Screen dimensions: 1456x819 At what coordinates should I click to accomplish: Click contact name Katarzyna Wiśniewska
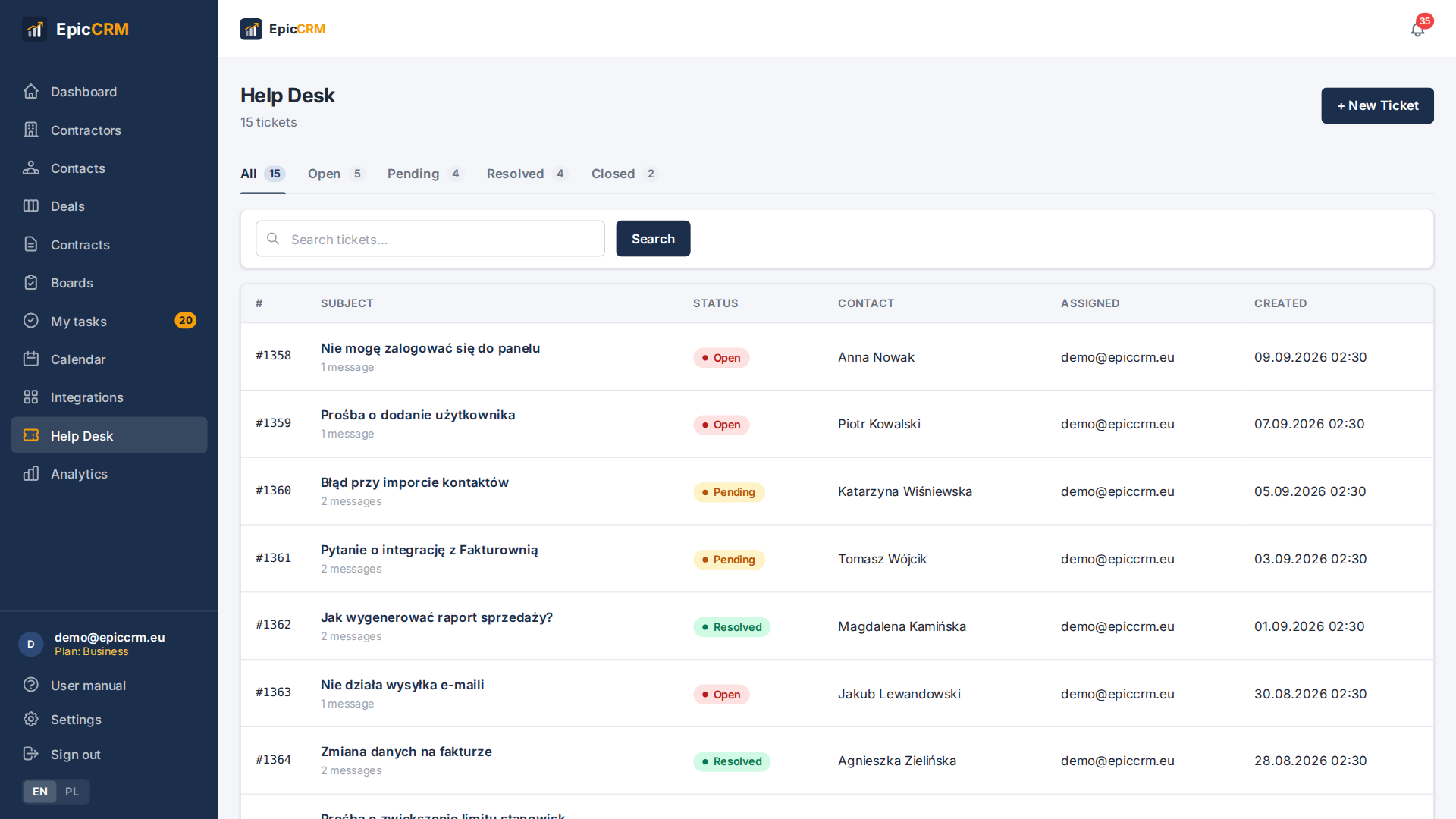click(x=905, y=491)
